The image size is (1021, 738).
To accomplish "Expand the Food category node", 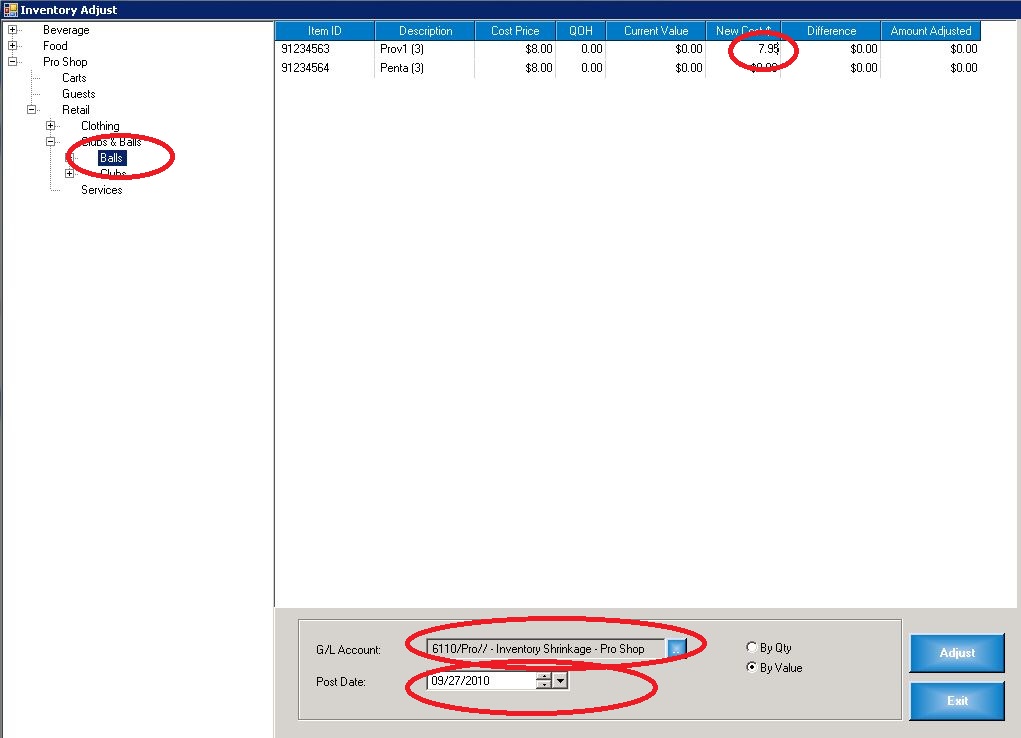I will [x=12, y=46].
